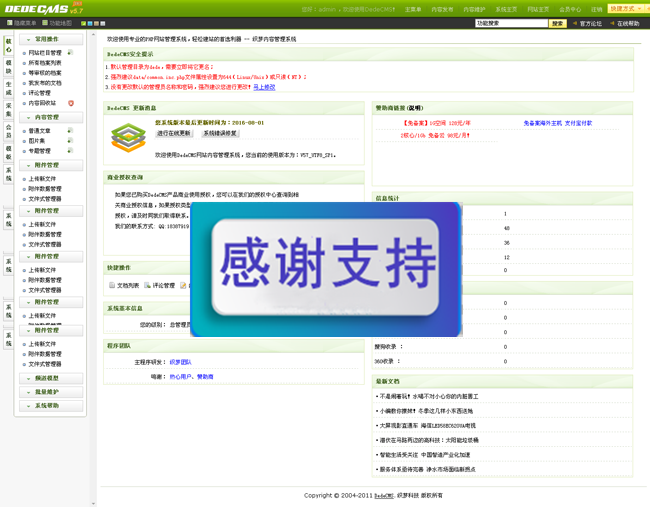The width and height of the screenshot is (650, 507).
Task: Go to 系统主页 in the top navigation
Action: click(x=506, y=9)
